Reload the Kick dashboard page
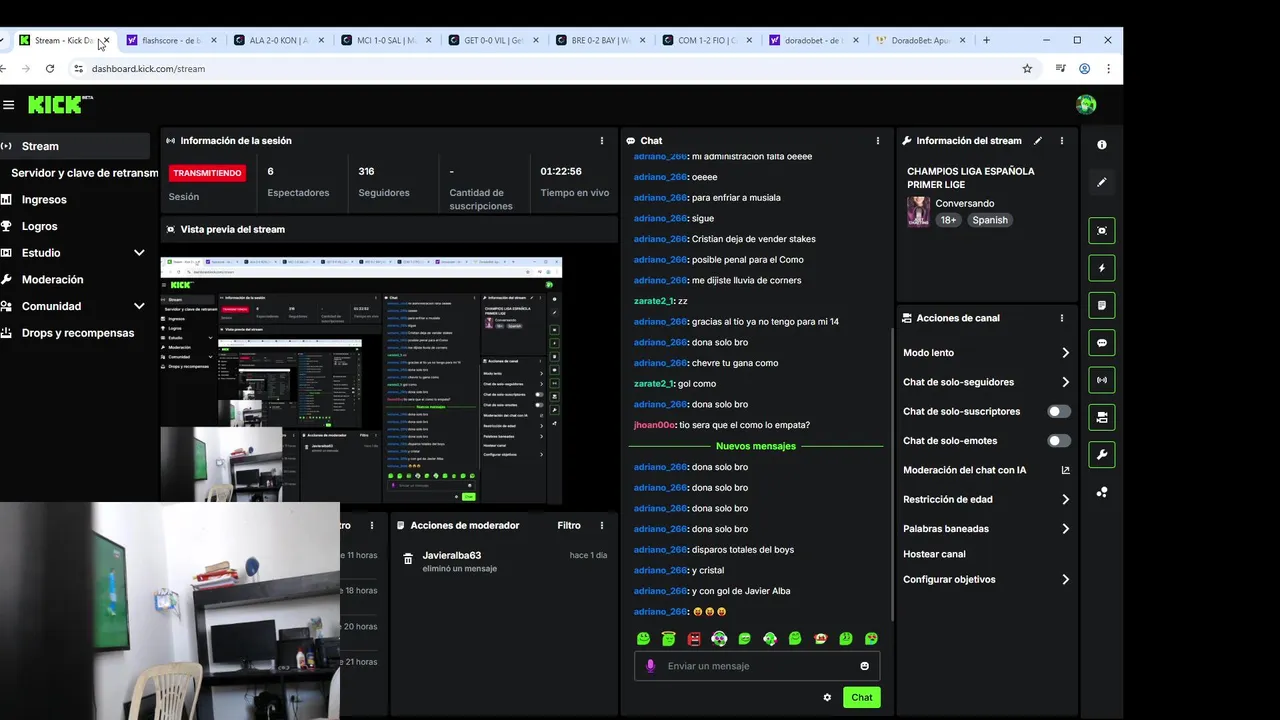This screenshot has height=720, width=1280. coord(50,69)
